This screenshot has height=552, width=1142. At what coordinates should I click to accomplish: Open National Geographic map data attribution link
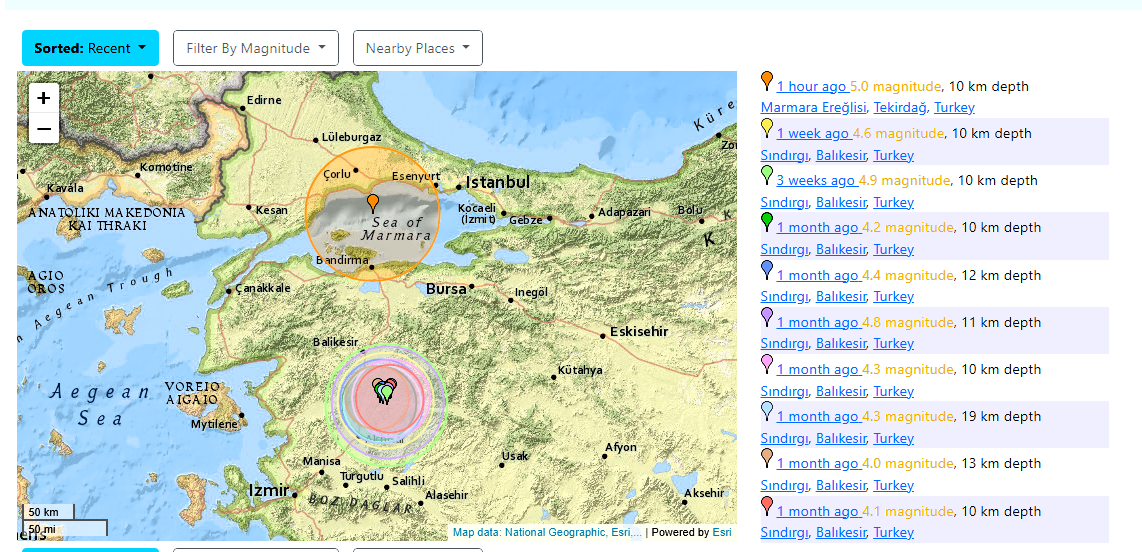(x=547, y=533)
